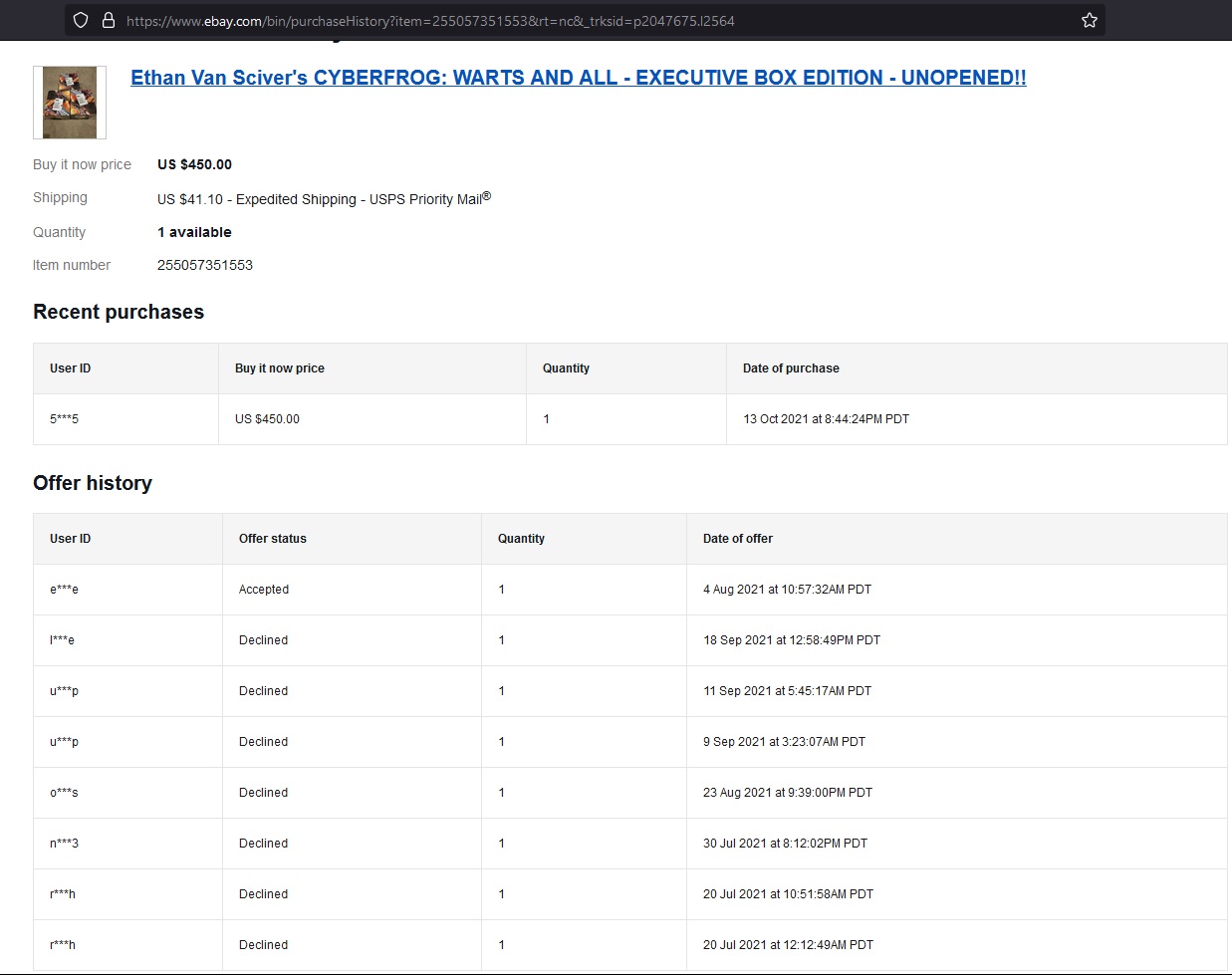Click the Buy it now price column header
The image size is (1232, 975).
[x=280, y=368]
